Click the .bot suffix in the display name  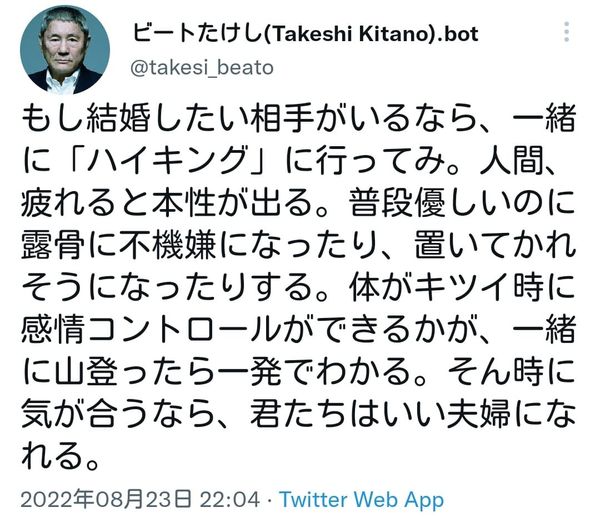point(457,34)
